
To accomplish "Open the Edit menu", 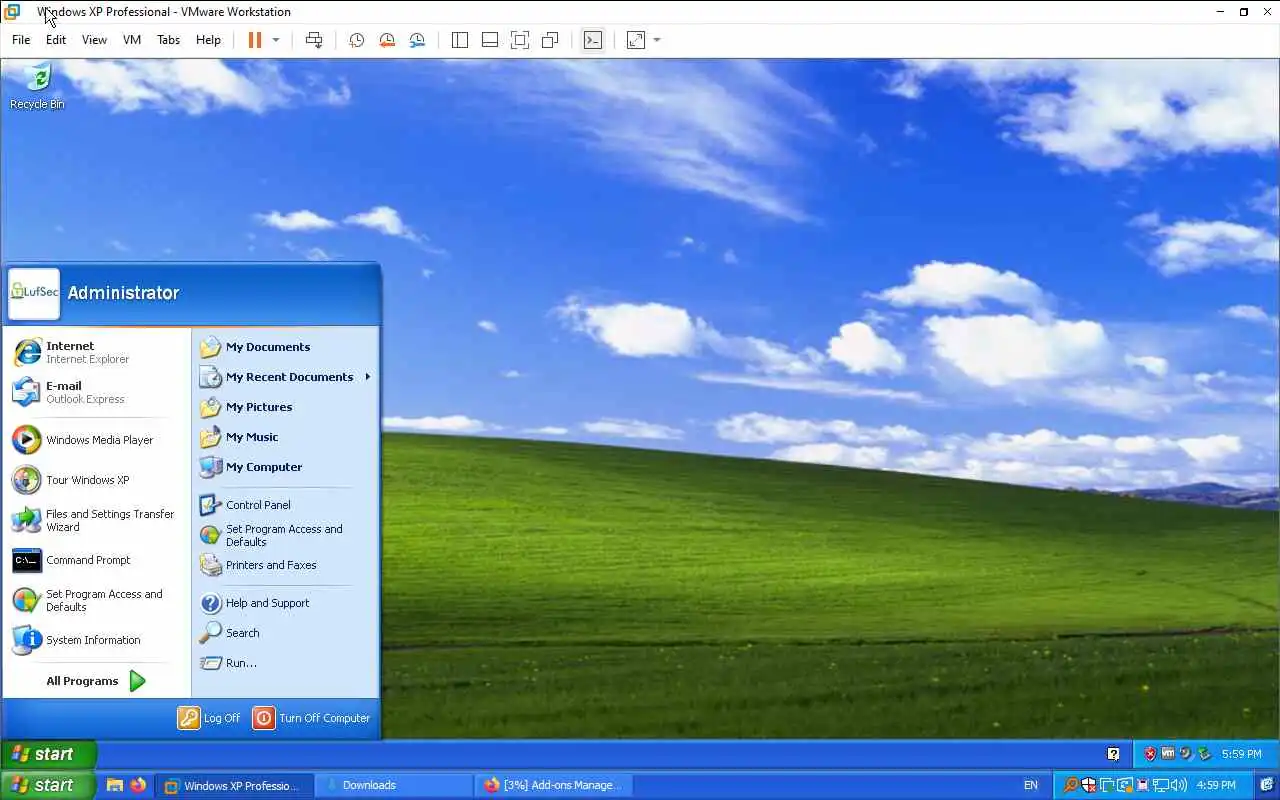I will click(x=56, y=40).
